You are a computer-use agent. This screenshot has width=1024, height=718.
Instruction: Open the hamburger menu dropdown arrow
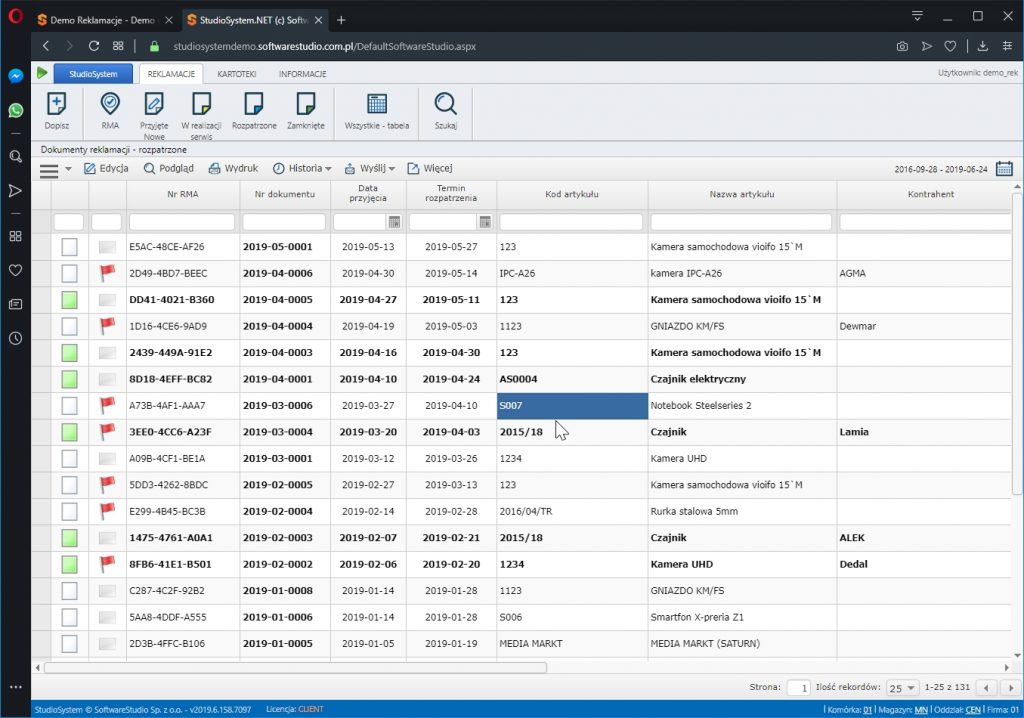pyautogui.click(x=68, y=169)
